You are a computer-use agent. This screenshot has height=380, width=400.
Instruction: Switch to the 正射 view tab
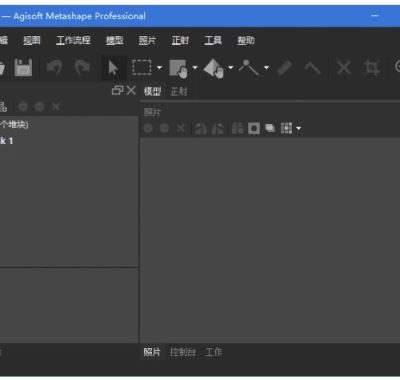[179, 91]
